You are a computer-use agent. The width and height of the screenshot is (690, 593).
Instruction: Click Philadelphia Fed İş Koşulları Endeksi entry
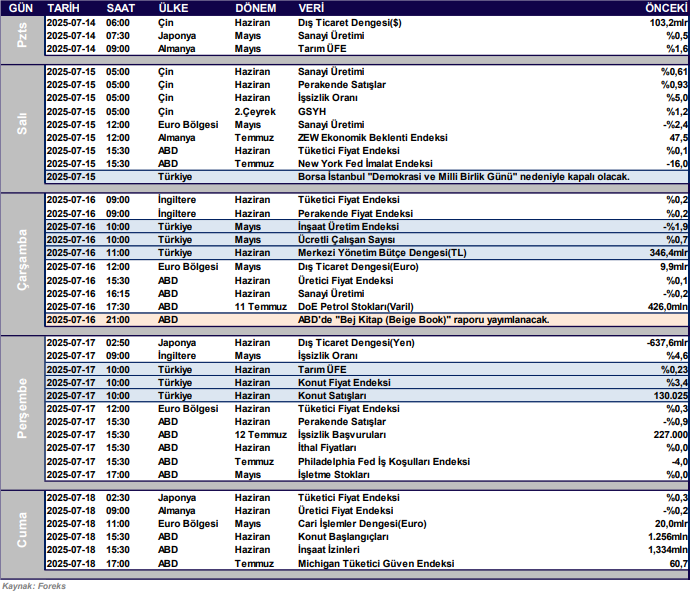[384, 462]
